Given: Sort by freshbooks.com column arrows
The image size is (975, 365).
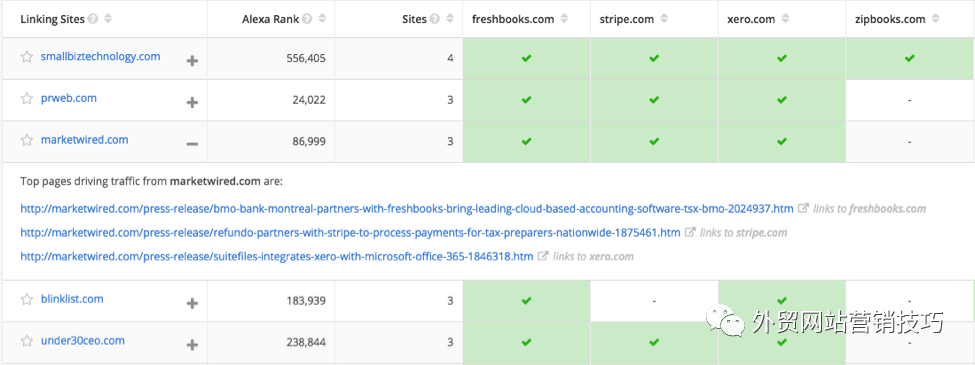Looking at the screenshot, I should pos(564,19).
